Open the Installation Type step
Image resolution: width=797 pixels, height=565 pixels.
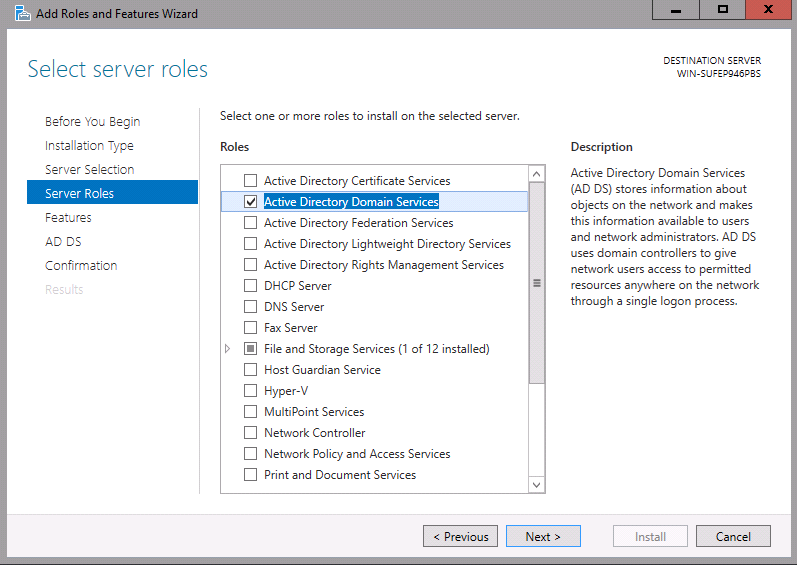click(89, 145)
